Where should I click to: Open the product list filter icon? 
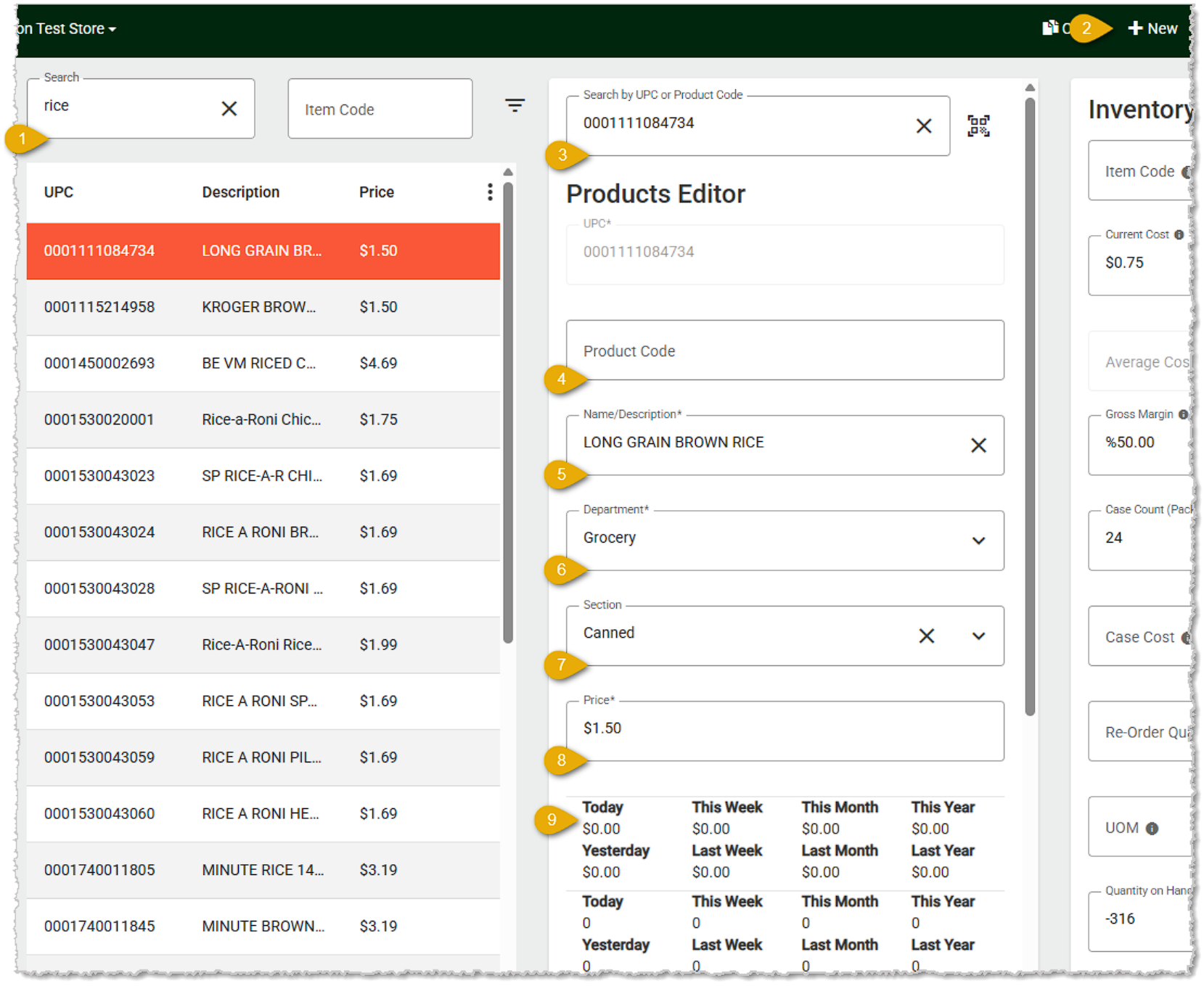(515, 106)
